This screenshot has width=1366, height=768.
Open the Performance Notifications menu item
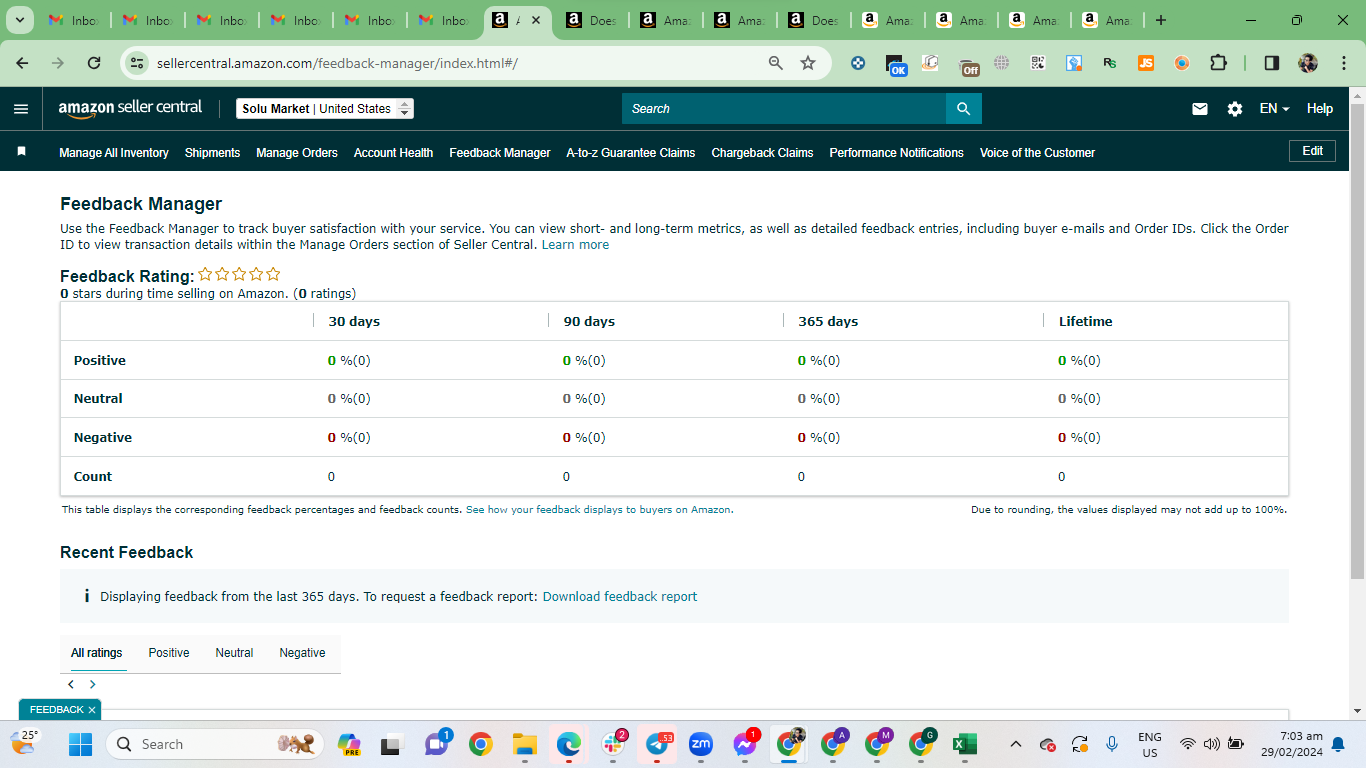click(x=897, y=153)
